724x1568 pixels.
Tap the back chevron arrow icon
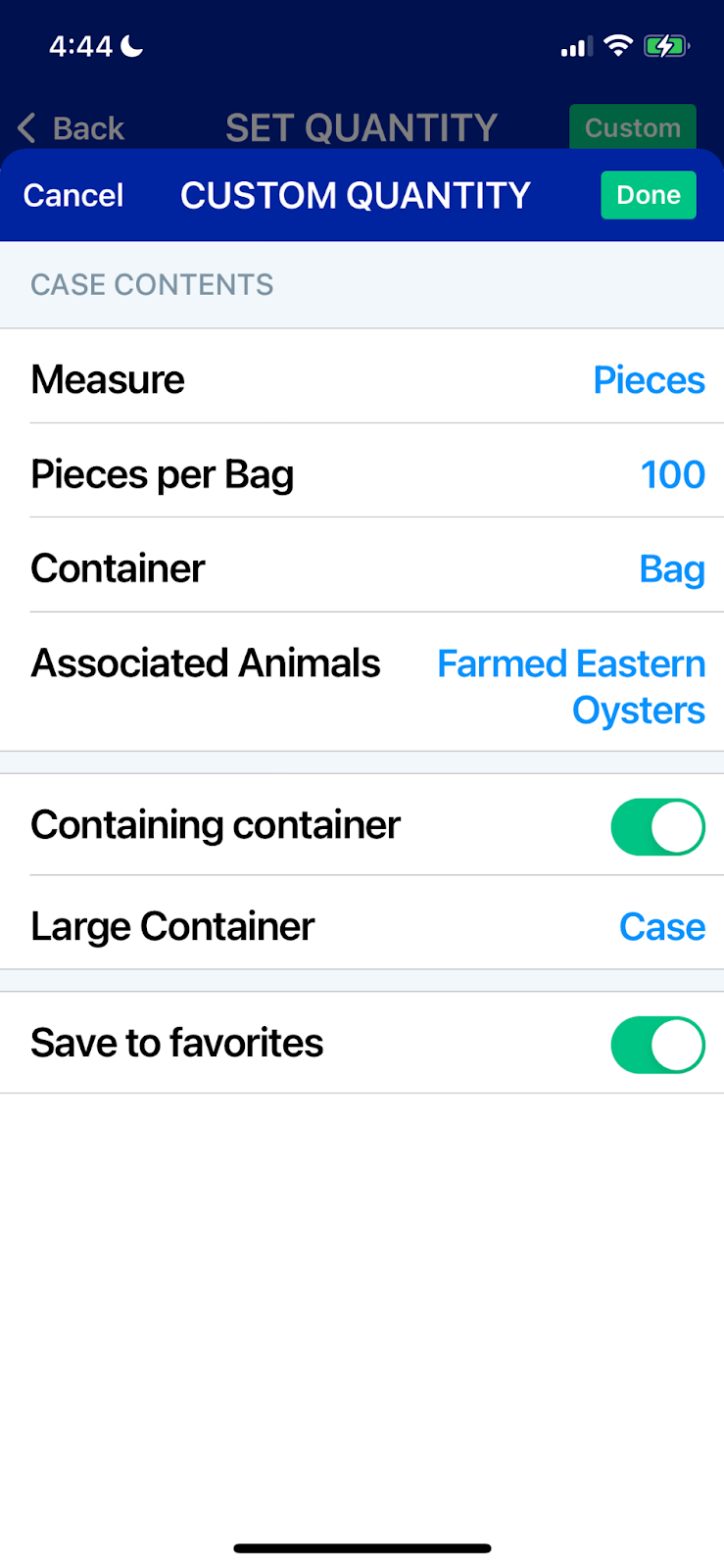[27, 127]
